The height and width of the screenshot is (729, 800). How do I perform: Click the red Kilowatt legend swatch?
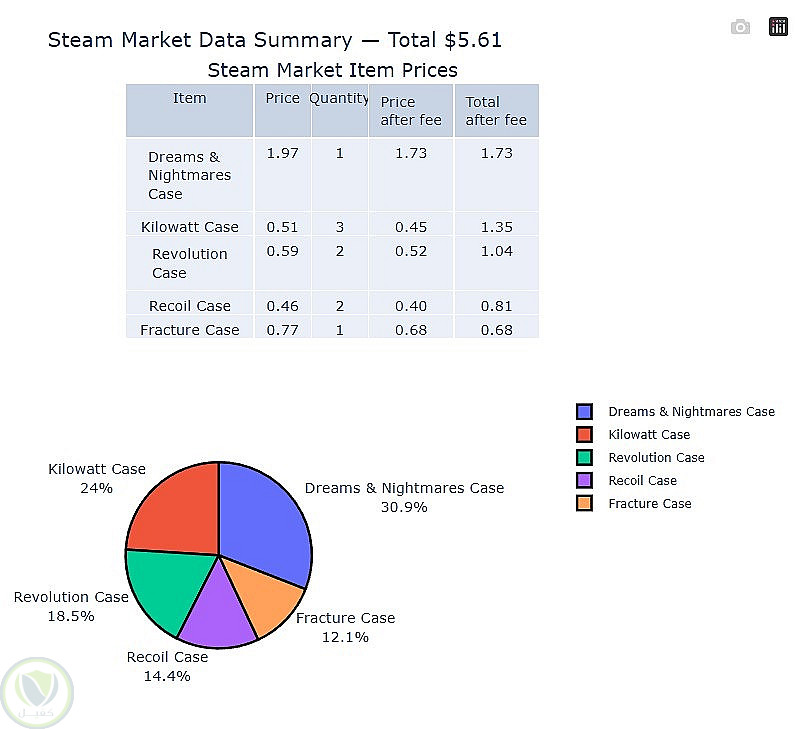[x=584, y=435]
